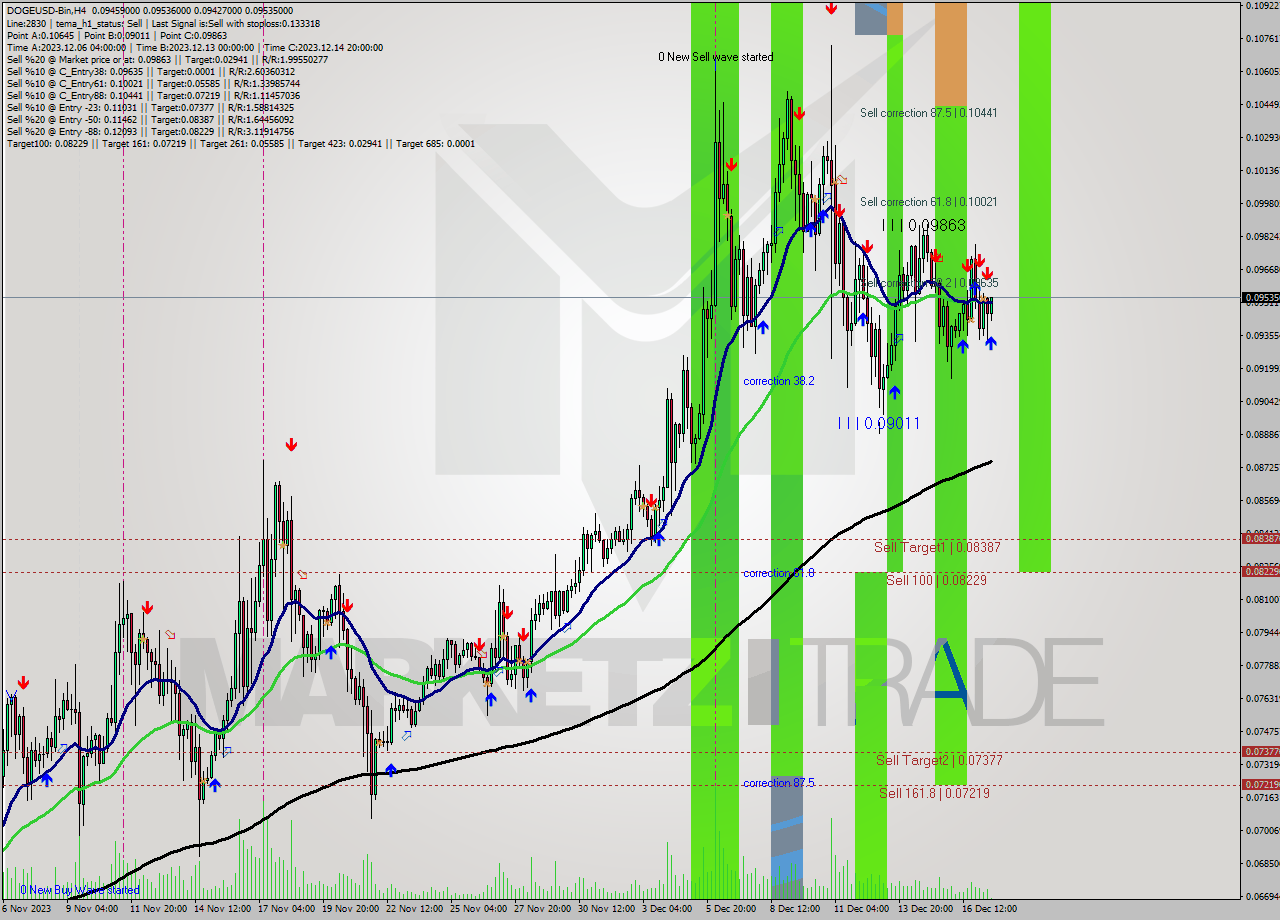Click the 'I I I 0.09011' point label

(879, 423)
